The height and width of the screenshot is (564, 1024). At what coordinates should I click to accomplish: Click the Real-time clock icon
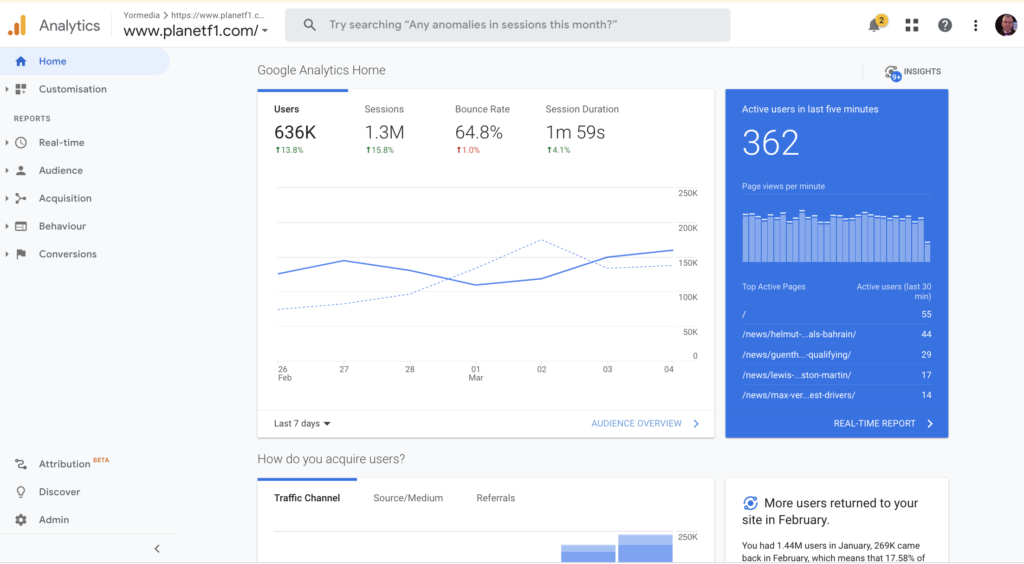(21, 142)
